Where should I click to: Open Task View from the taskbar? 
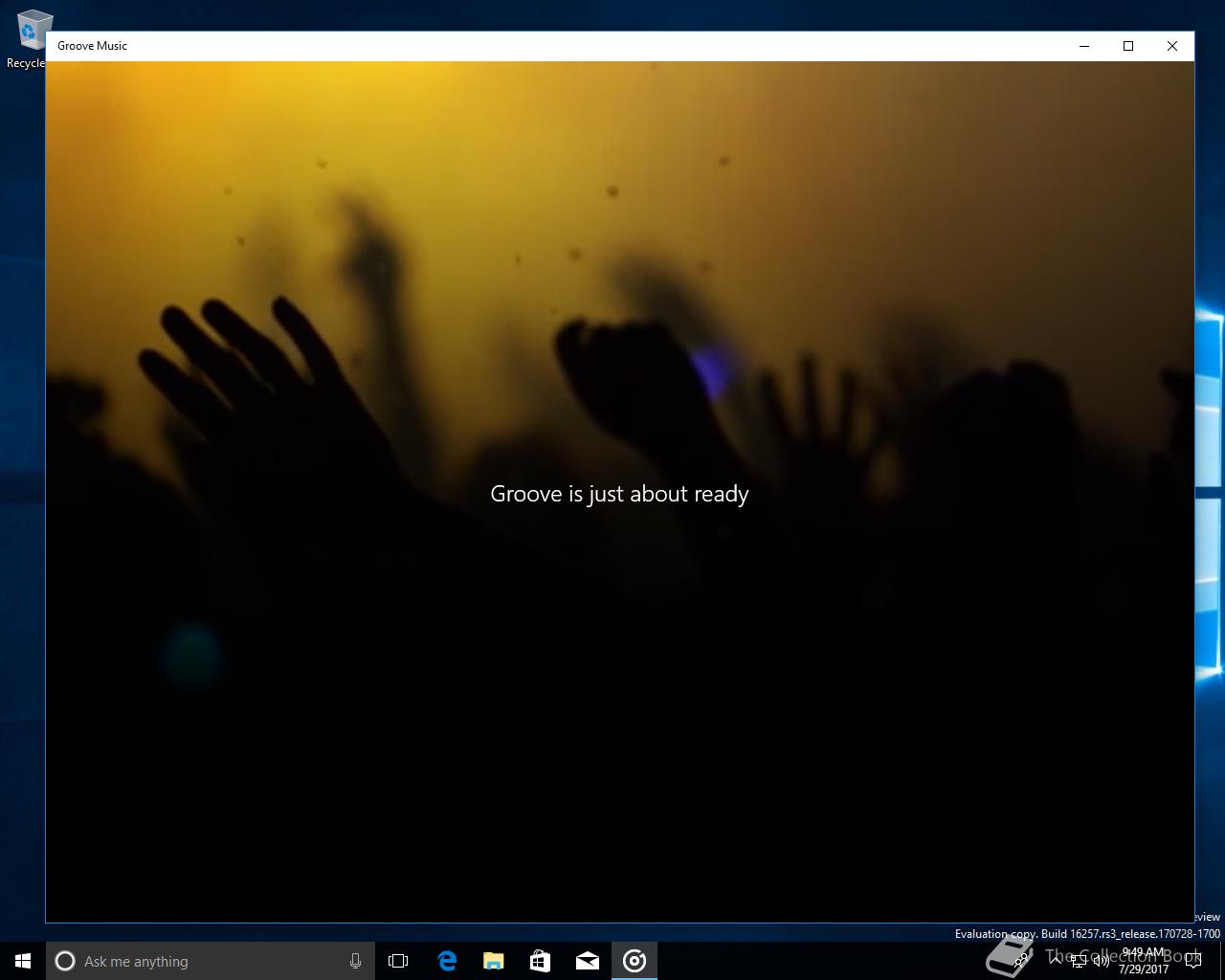(398, 961)
